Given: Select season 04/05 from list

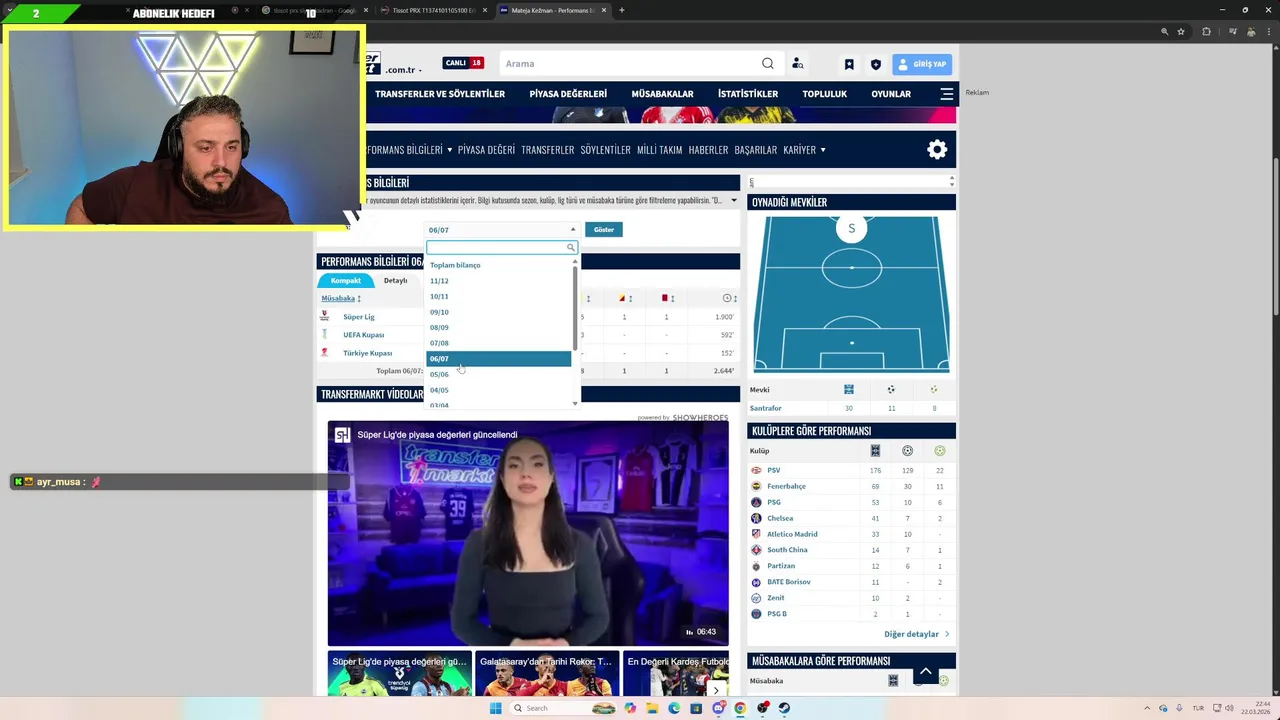Looking at the screenshot, I should tap(439, 390).
